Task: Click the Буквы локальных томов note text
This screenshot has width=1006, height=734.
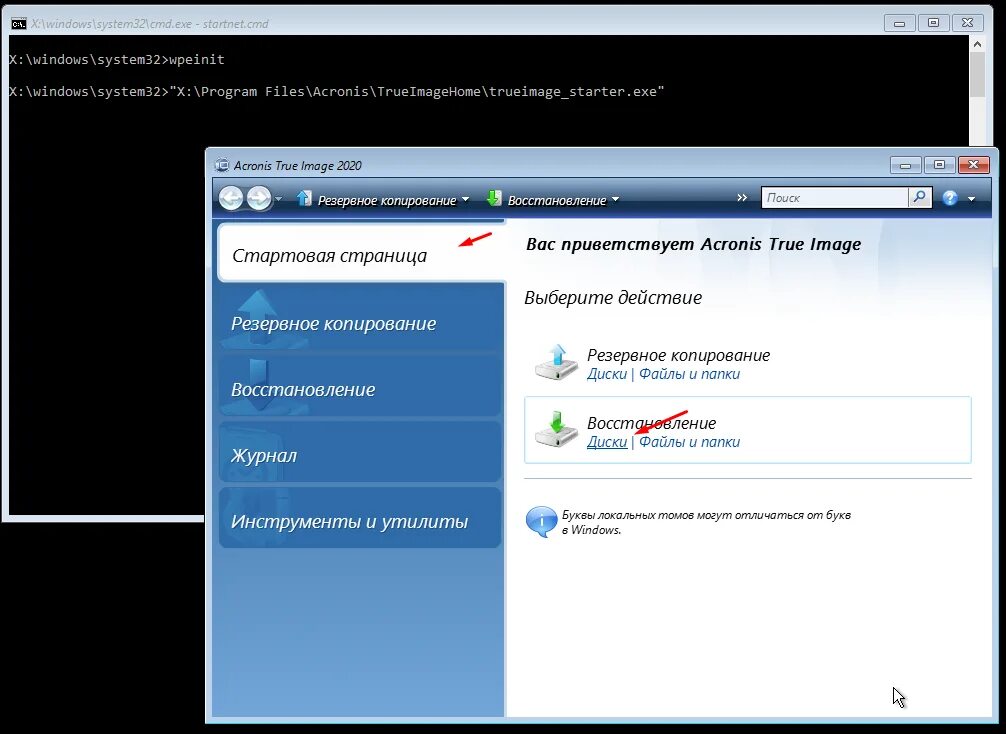Action: tap(706, 522)
